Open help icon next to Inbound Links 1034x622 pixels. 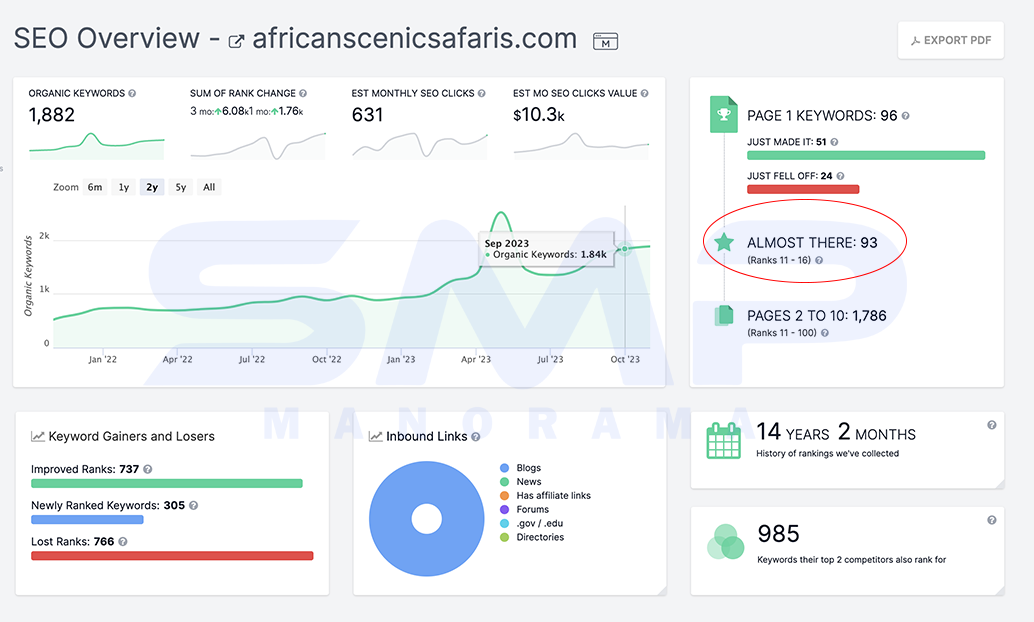click(475, 437)
